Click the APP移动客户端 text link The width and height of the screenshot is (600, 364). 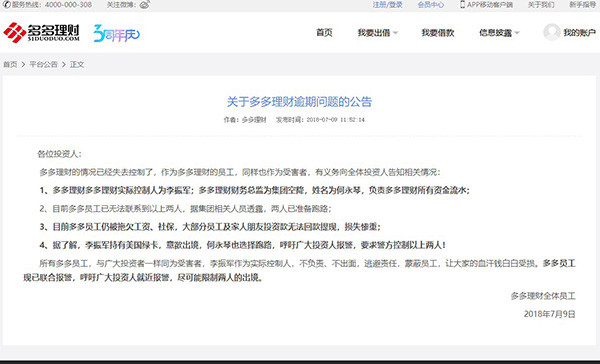click(490, 5)
